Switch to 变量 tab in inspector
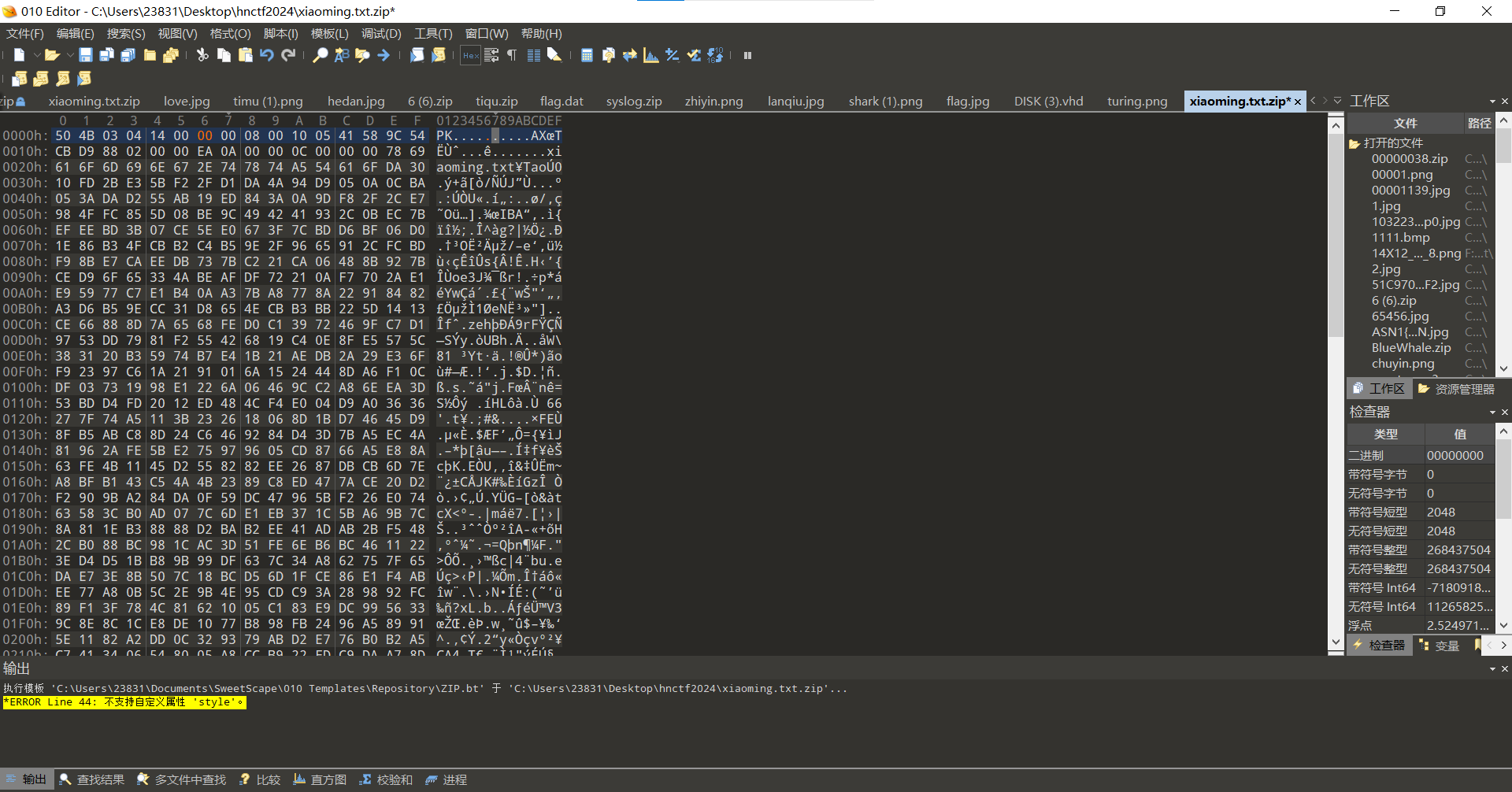This screenshot has width=1512, height=792. (1439, 646)
